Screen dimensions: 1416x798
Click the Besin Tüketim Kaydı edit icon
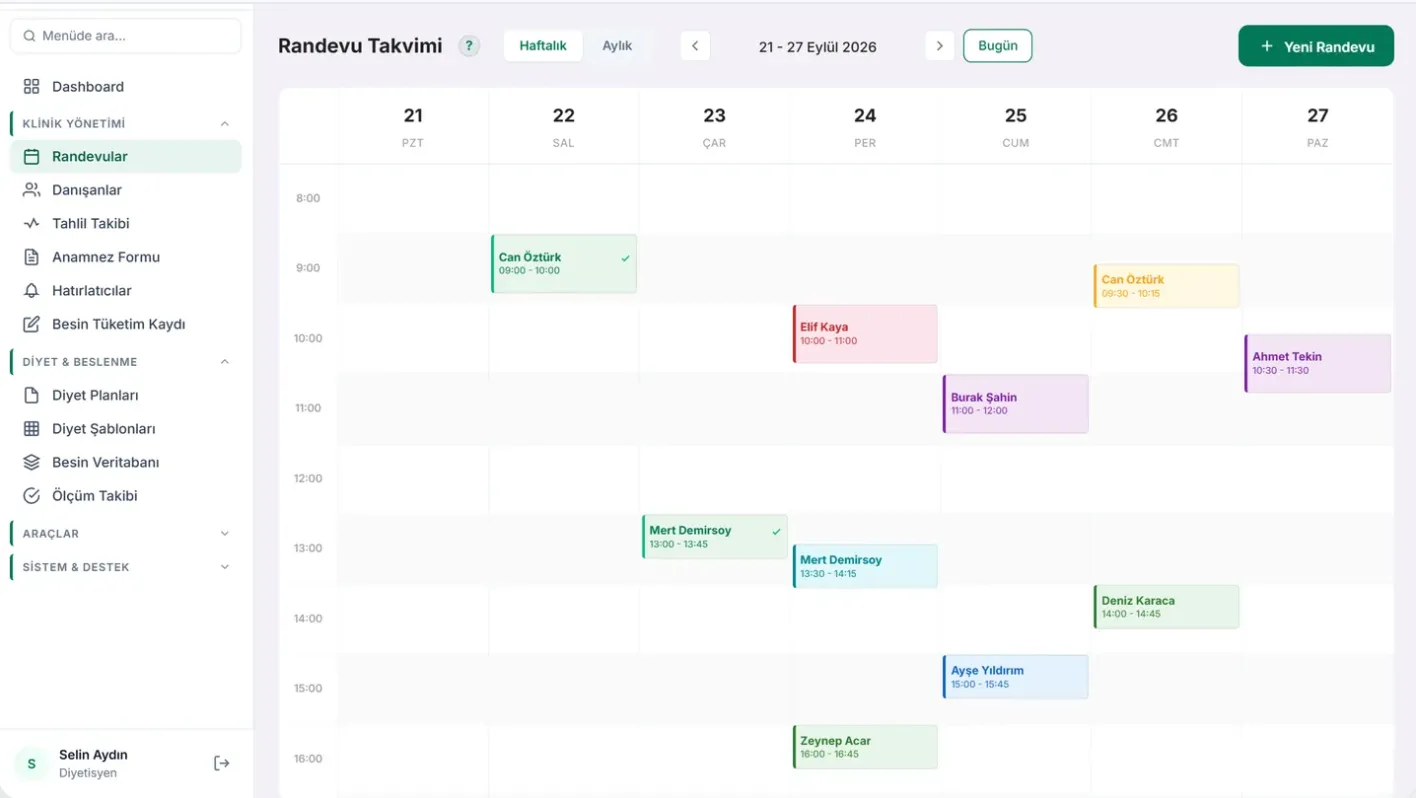click(32, 324)
